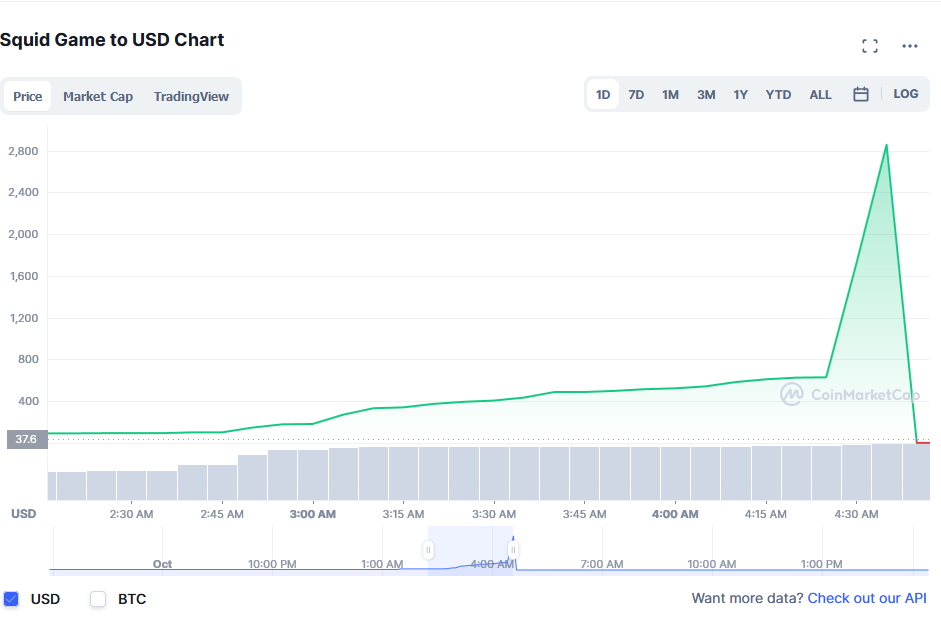Click the price peak on the chart
The height and width of the screenshot is (617, 941).
click(x=886, y=145)
